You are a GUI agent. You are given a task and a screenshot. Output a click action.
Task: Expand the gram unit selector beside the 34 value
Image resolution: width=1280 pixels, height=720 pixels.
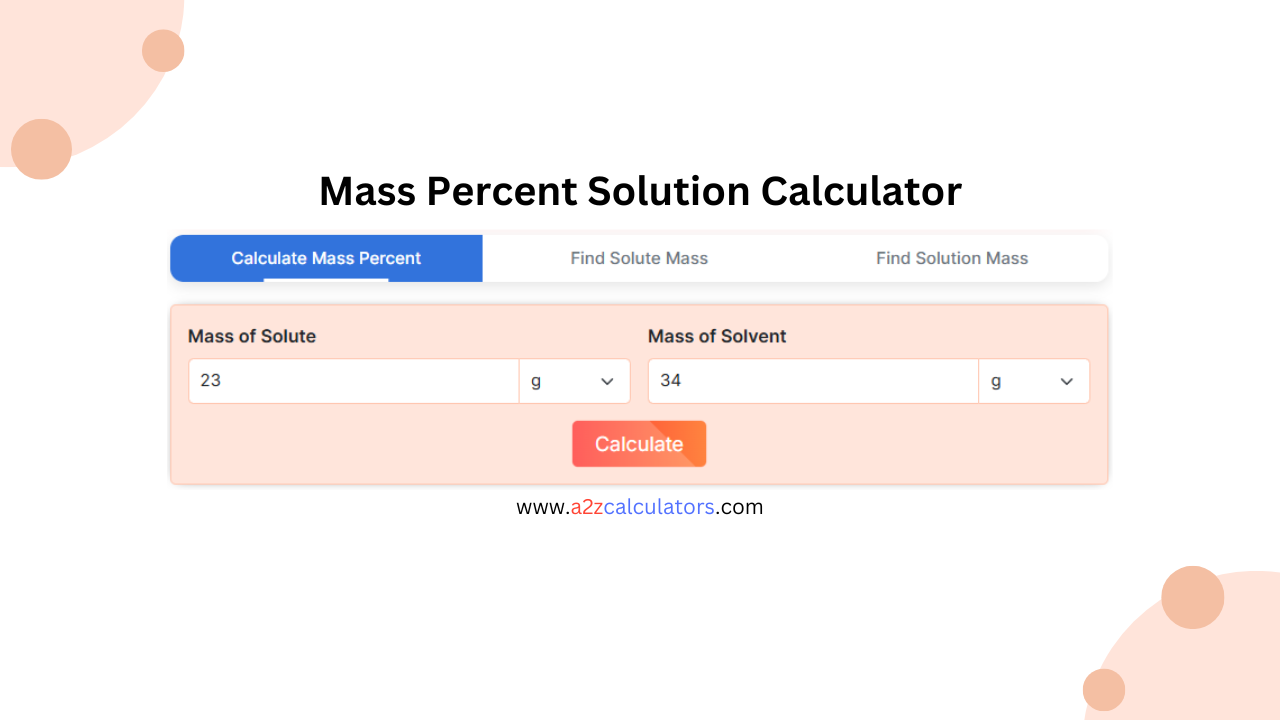1033,381
